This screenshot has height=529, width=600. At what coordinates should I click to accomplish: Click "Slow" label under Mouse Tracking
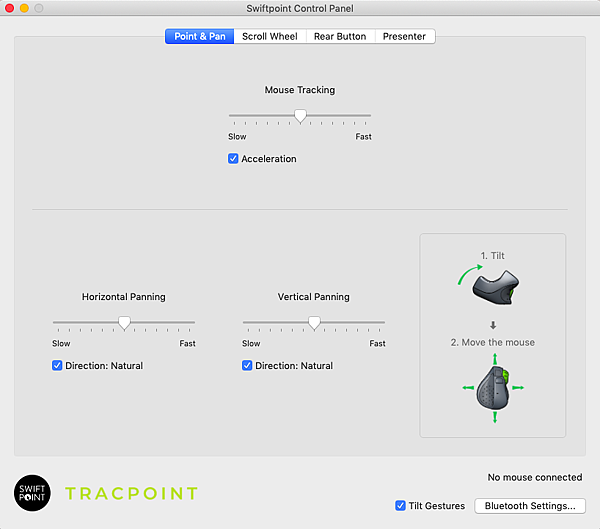click(x=237, y=137)
